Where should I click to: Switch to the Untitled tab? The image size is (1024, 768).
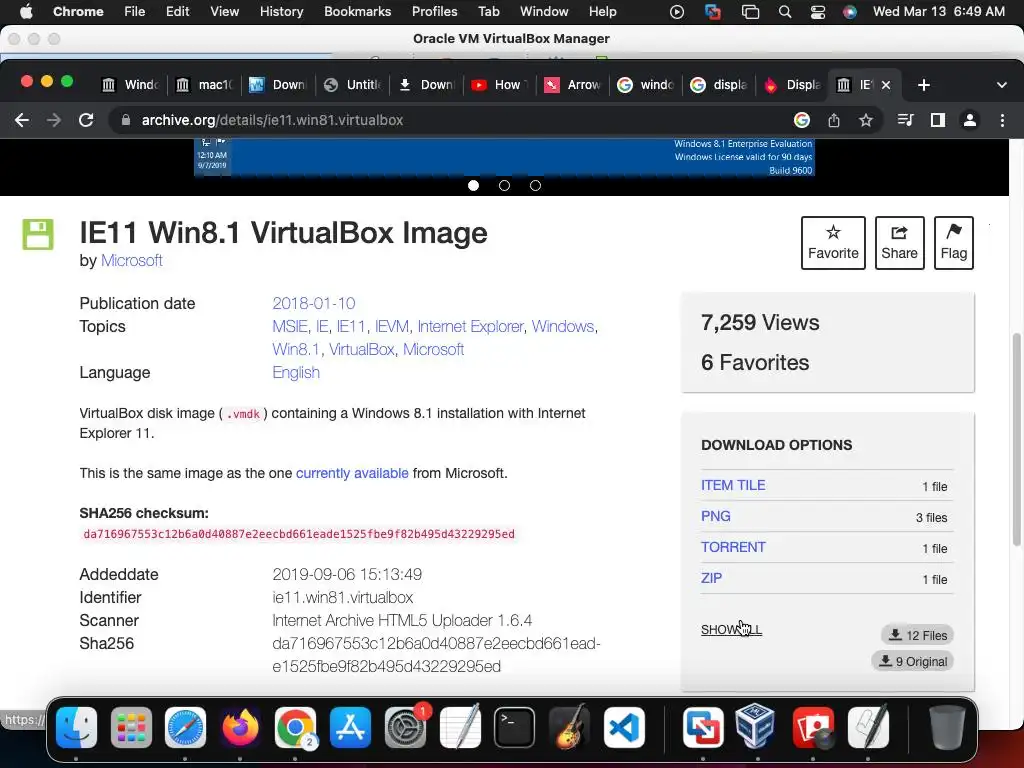point(352,85)
